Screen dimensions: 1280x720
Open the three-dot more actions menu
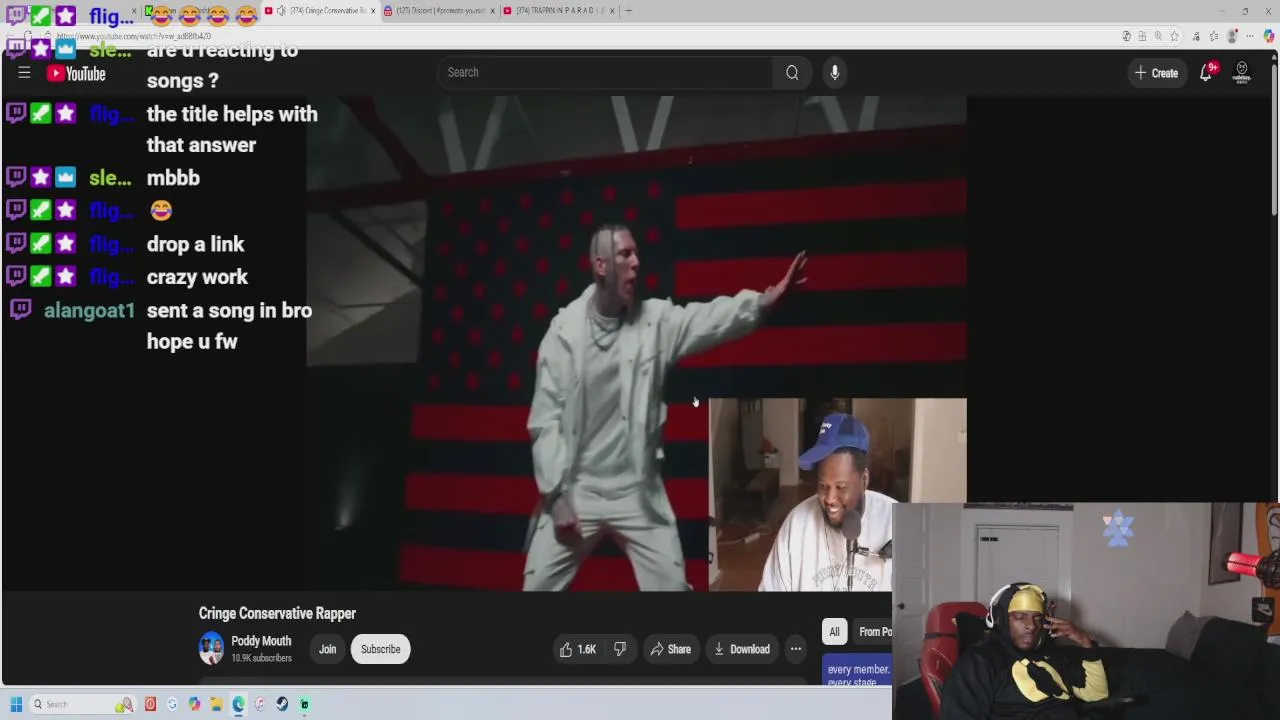(796, 649)
